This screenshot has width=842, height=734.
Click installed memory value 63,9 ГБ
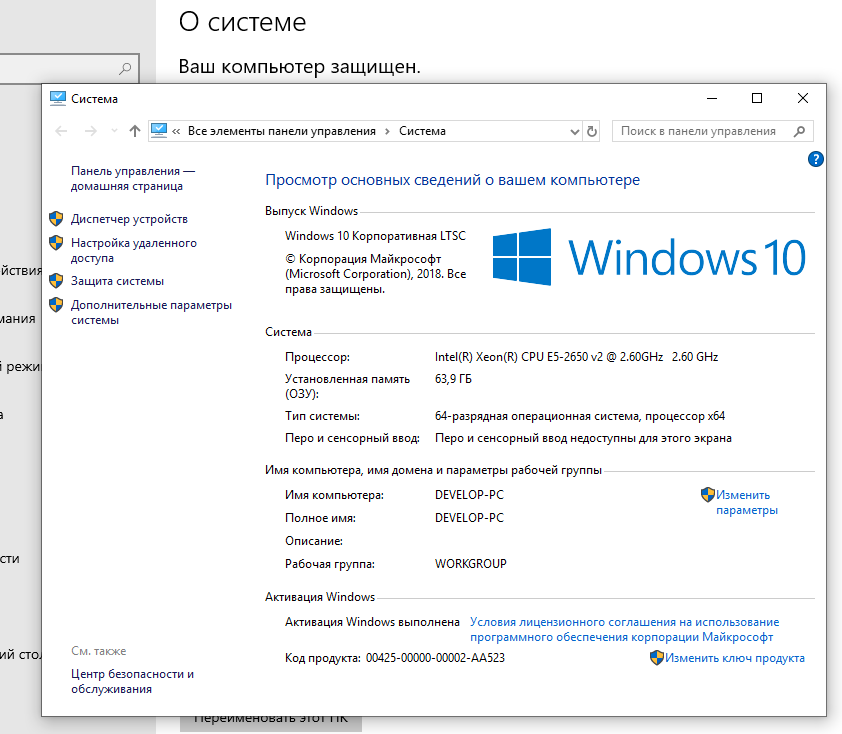coord(453,379)
